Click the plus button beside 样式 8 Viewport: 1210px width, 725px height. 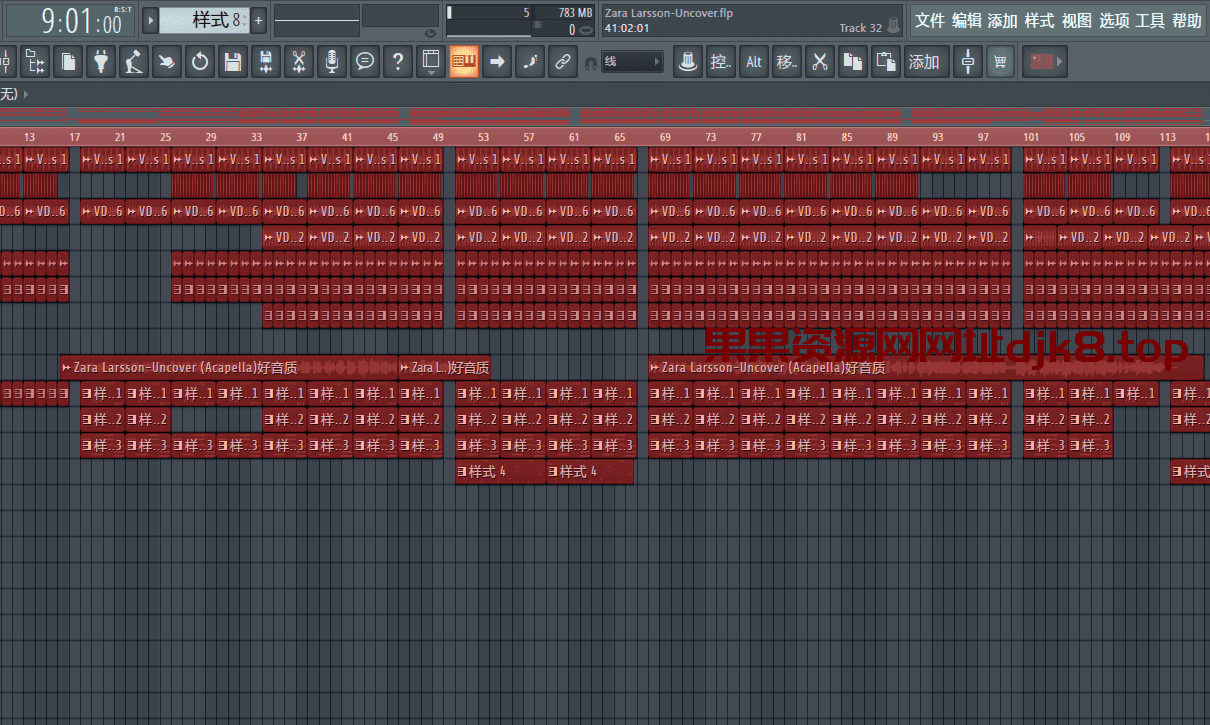258,20
